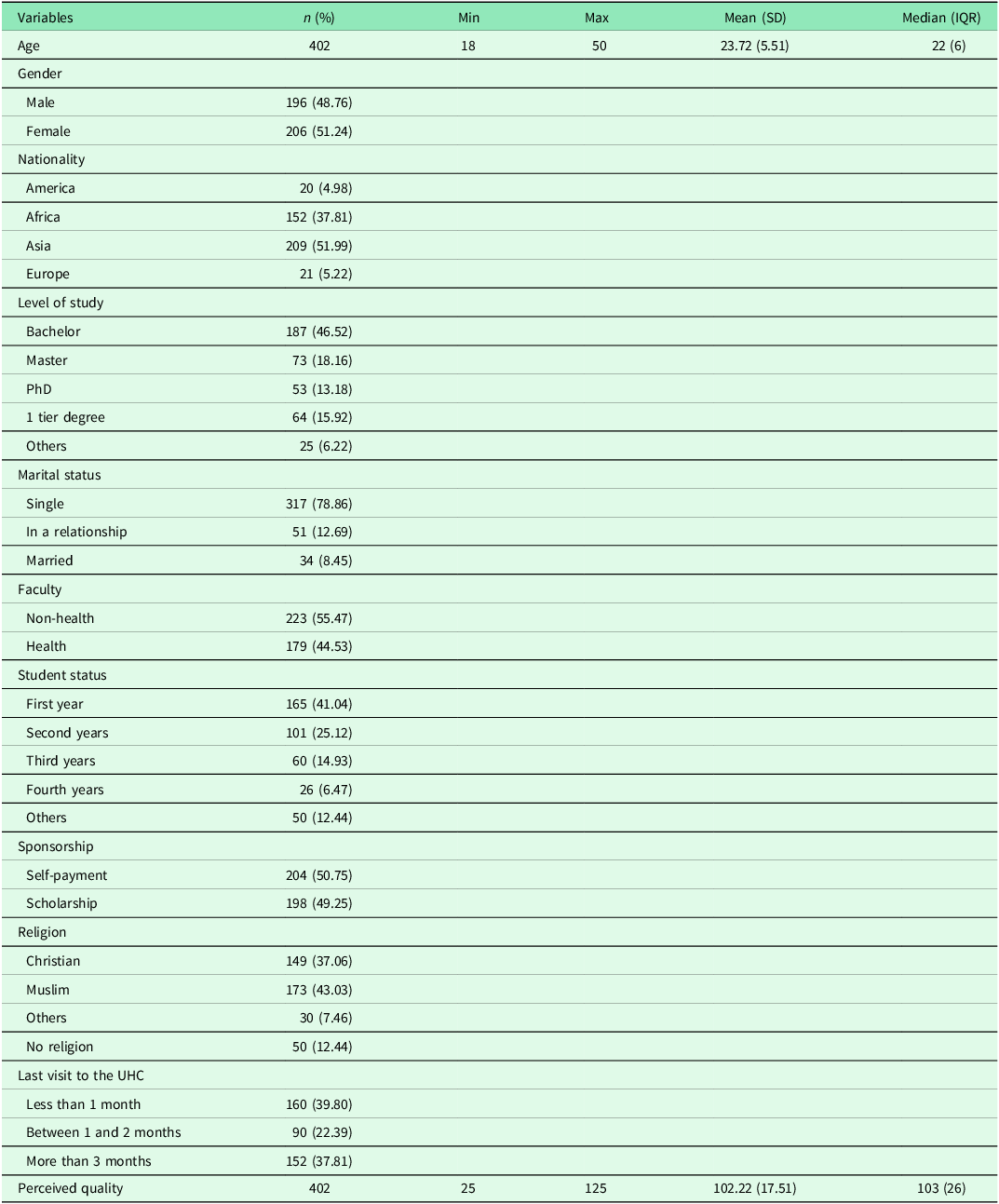Select the Self-payment row label

66,875
